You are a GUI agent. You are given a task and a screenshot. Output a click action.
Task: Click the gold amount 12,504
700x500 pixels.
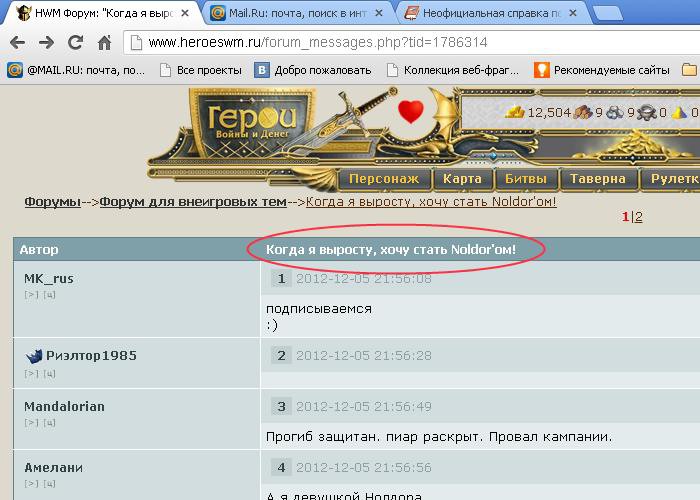[549, 112]
